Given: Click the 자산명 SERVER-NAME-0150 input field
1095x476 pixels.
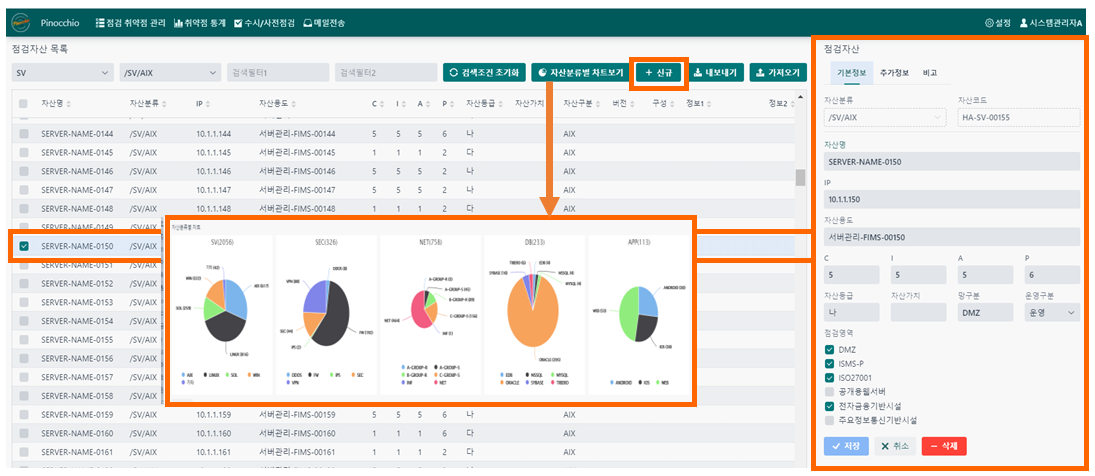Looking at the screenshot, I should (952, 161).
